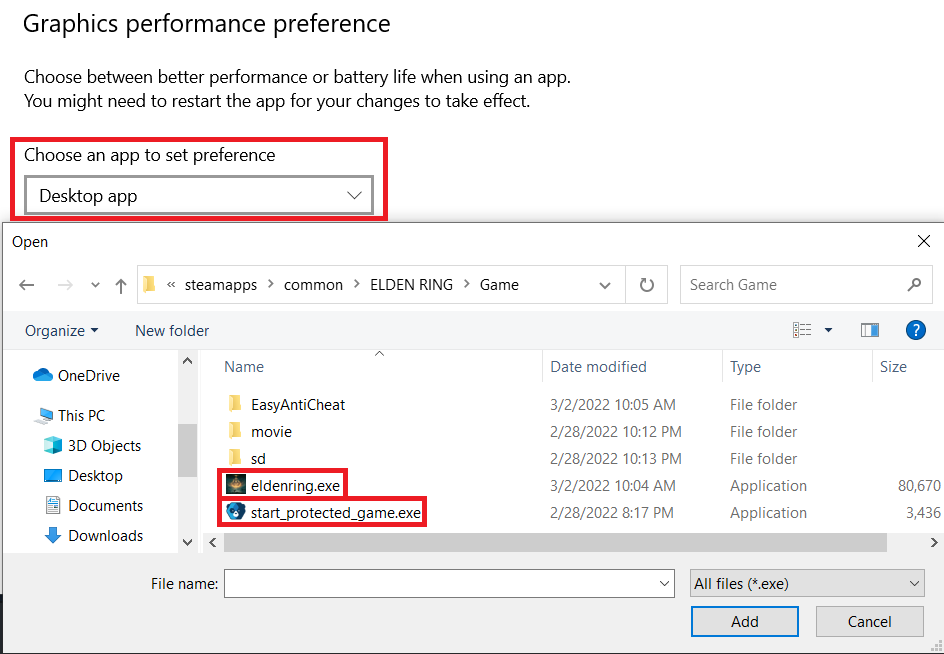Open the EasyAntiCheat folder
The height and width of the screenshot is (654, 944).
[x=297, y=405]
